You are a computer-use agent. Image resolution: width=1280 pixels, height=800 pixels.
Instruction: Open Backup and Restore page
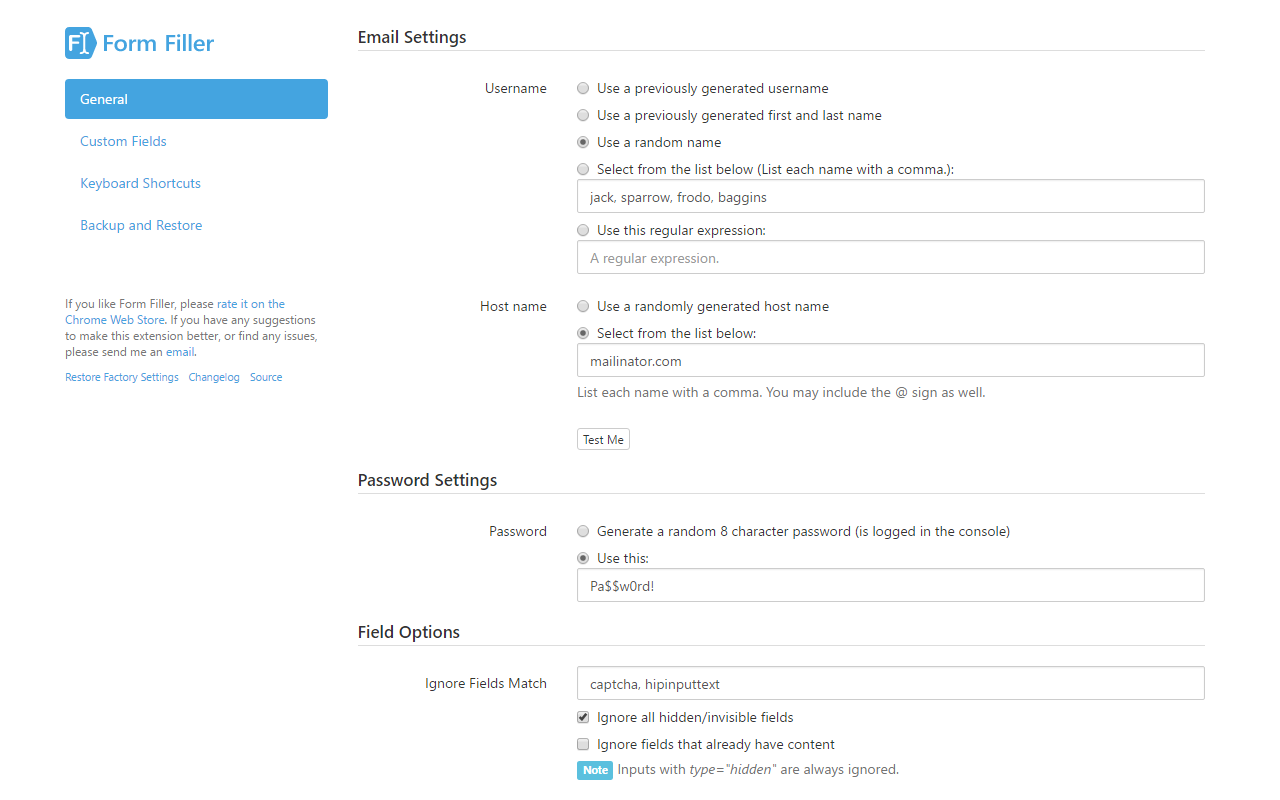point(141,225)
